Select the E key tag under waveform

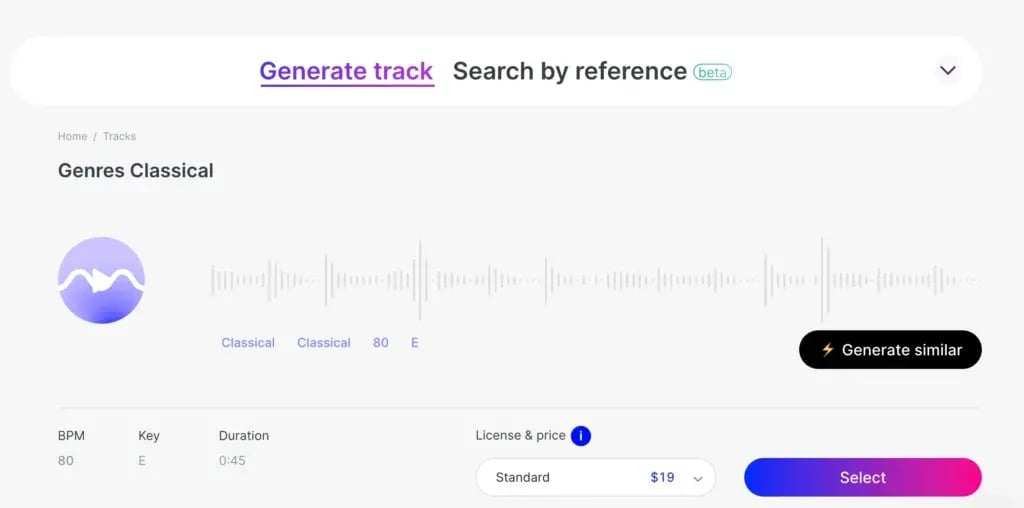coord(414,343)
